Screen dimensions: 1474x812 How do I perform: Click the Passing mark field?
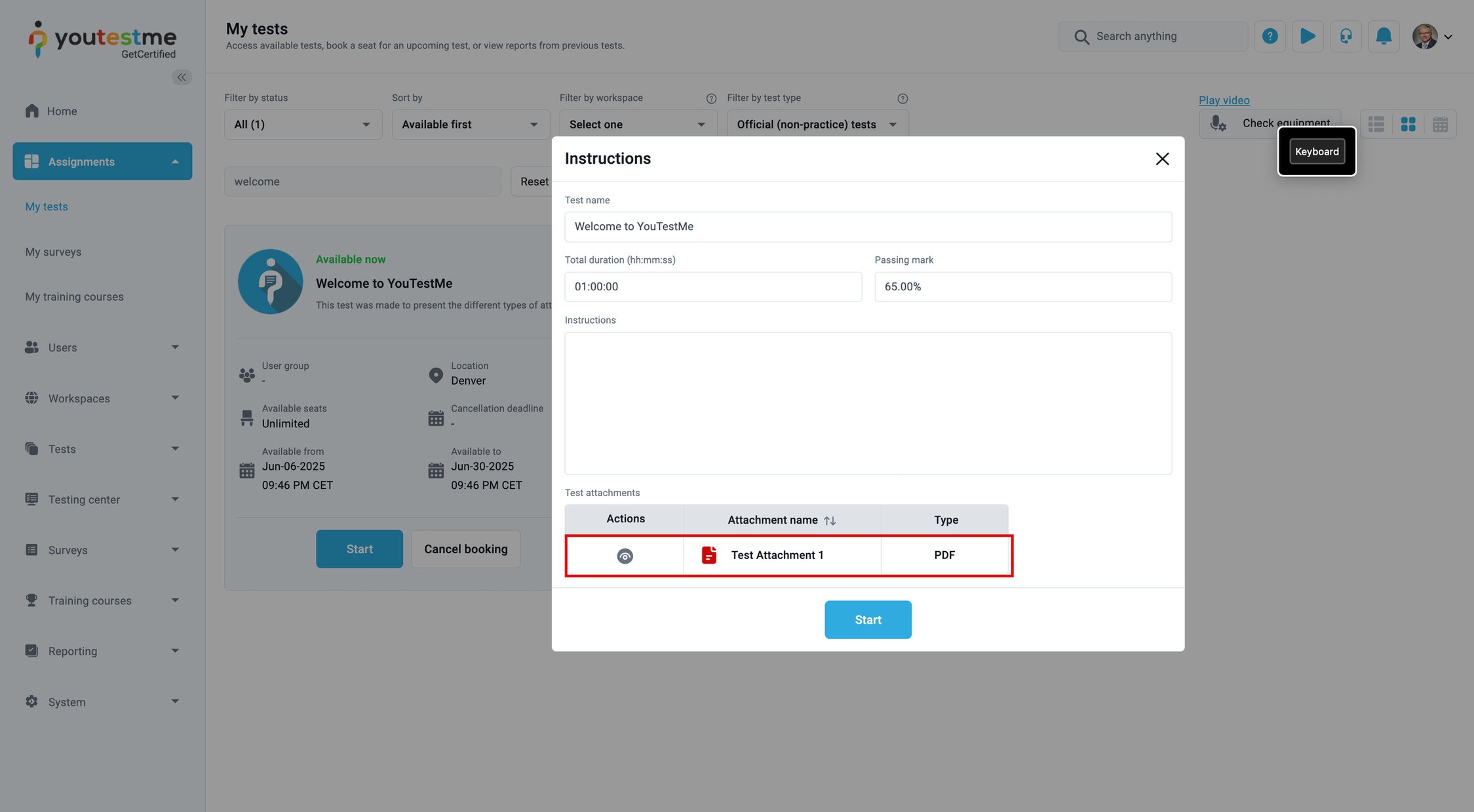point(1022,286)
